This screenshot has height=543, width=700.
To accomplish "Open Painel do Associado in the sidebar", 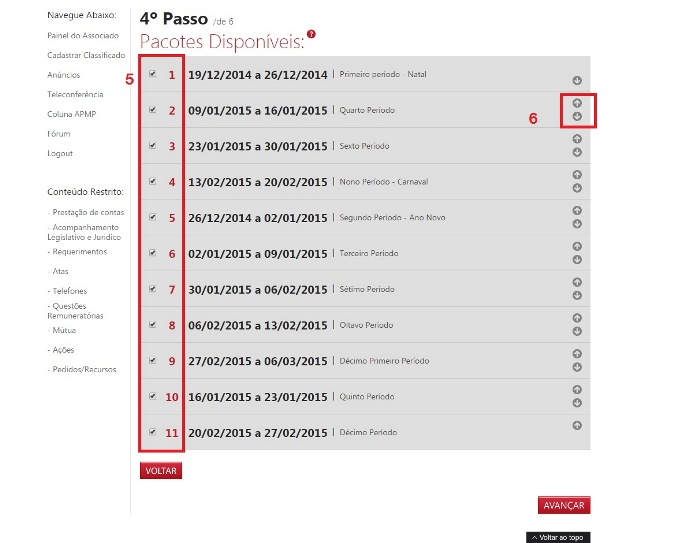I will 83,35.
